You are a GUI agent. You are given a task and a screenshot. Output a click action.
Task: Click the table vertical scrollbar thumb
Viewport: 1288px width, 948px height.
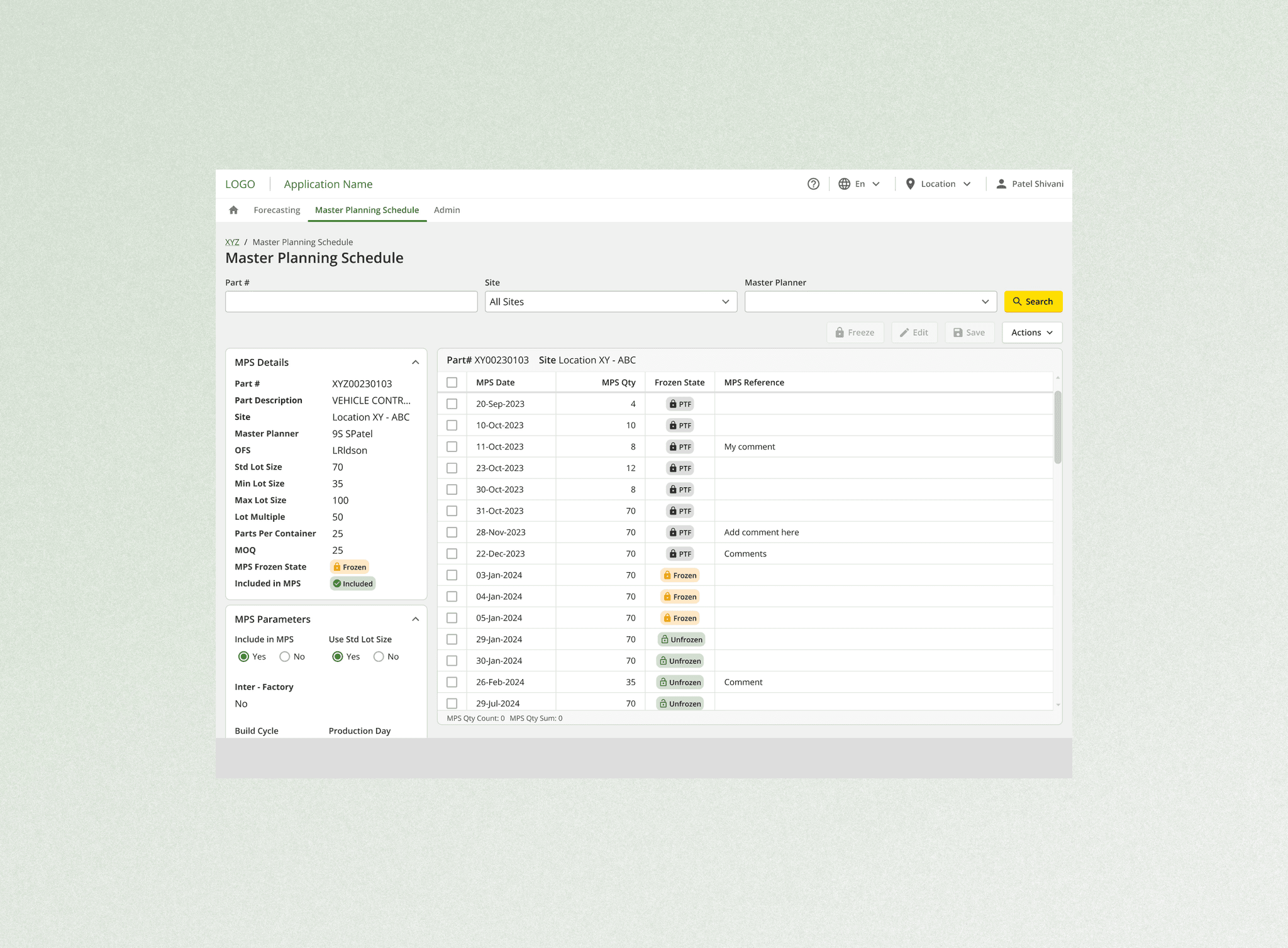click(1058, 427)
